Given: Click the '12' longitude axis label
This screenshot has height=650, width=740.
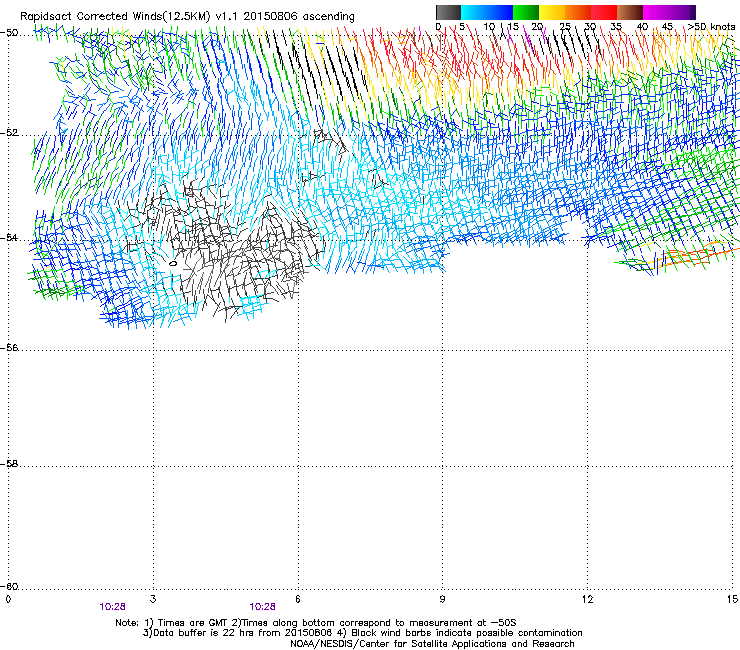Looking at the screenshot, I should 587,599.
